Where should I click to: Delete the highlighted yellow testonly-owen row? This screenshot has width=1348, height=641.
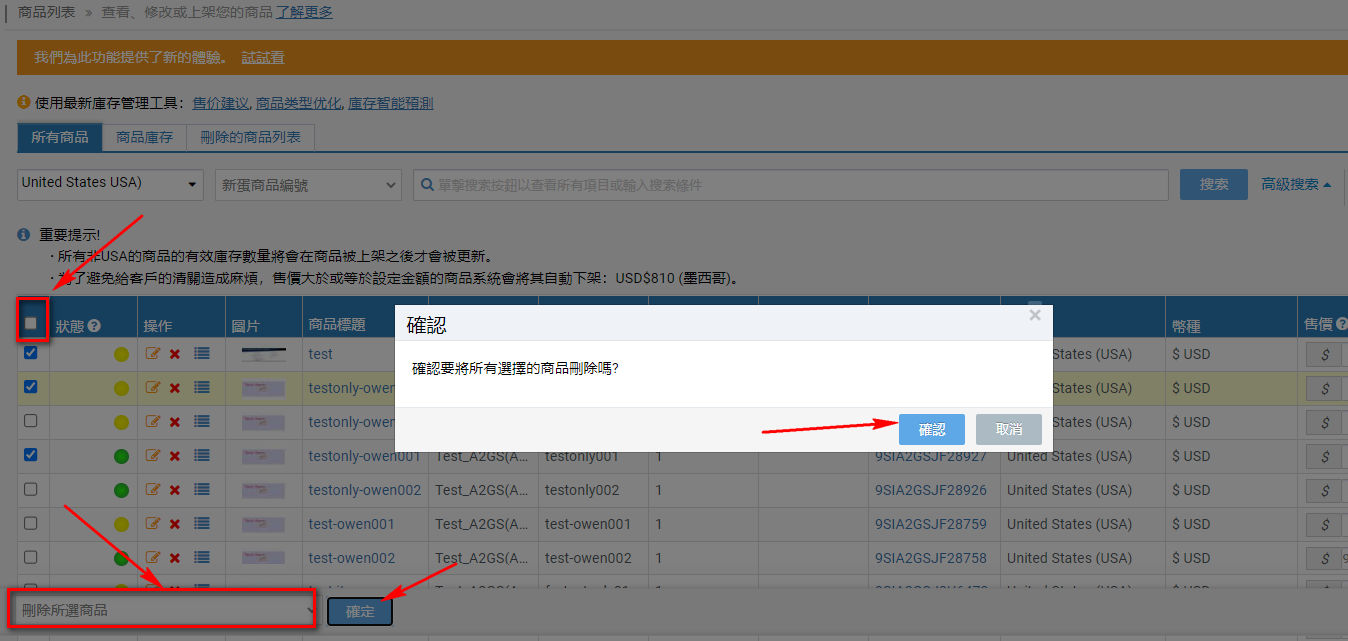175,388
